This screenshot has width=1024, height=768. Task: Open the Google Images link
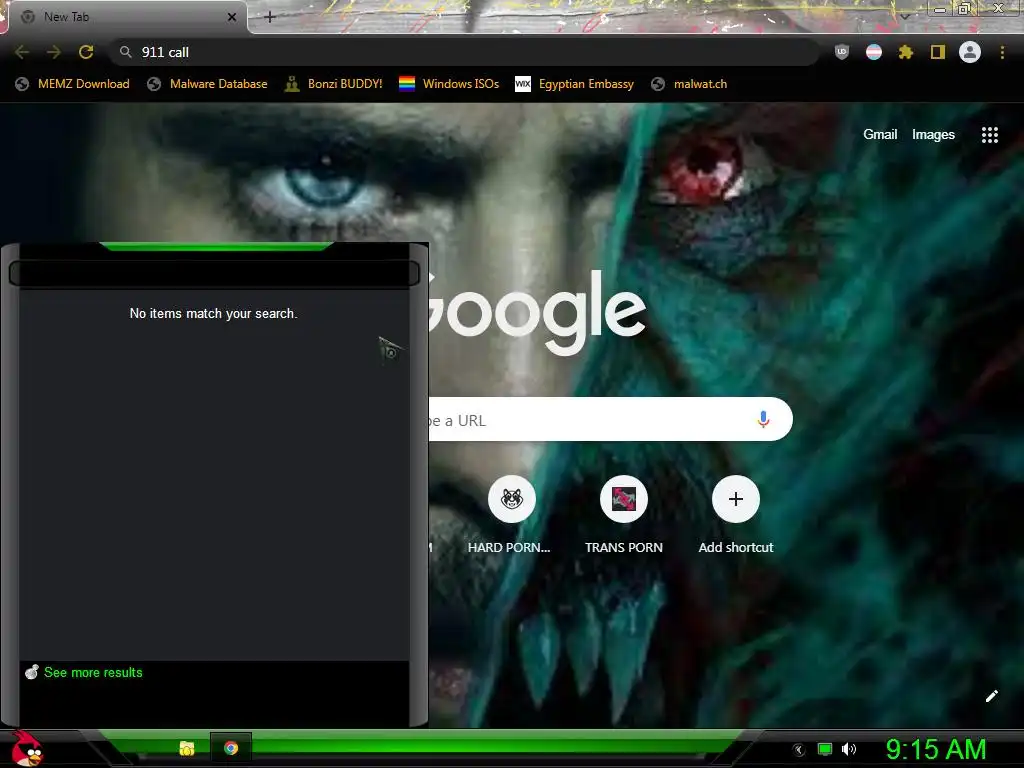933,135
